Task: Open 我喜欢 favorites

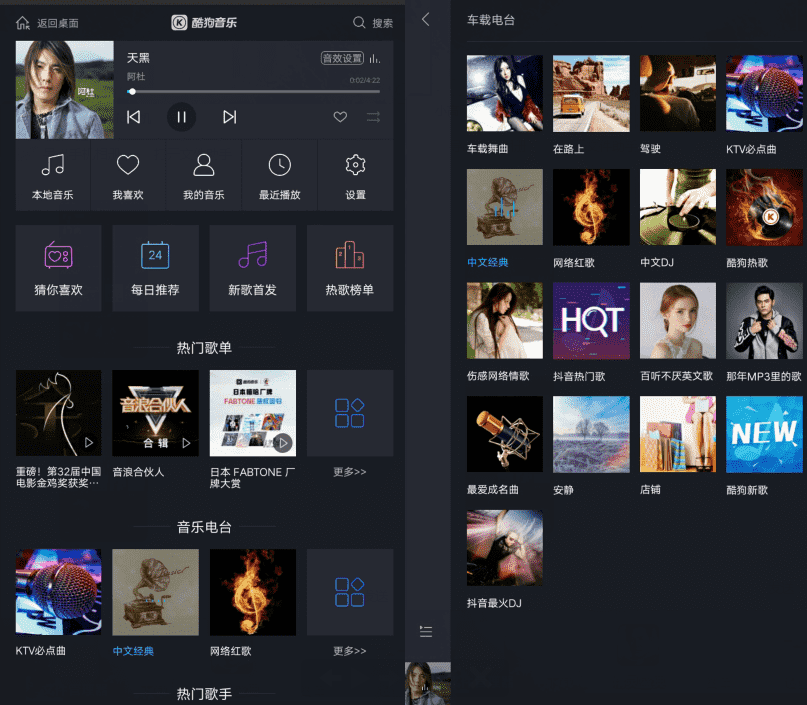Action: point(128,175)
